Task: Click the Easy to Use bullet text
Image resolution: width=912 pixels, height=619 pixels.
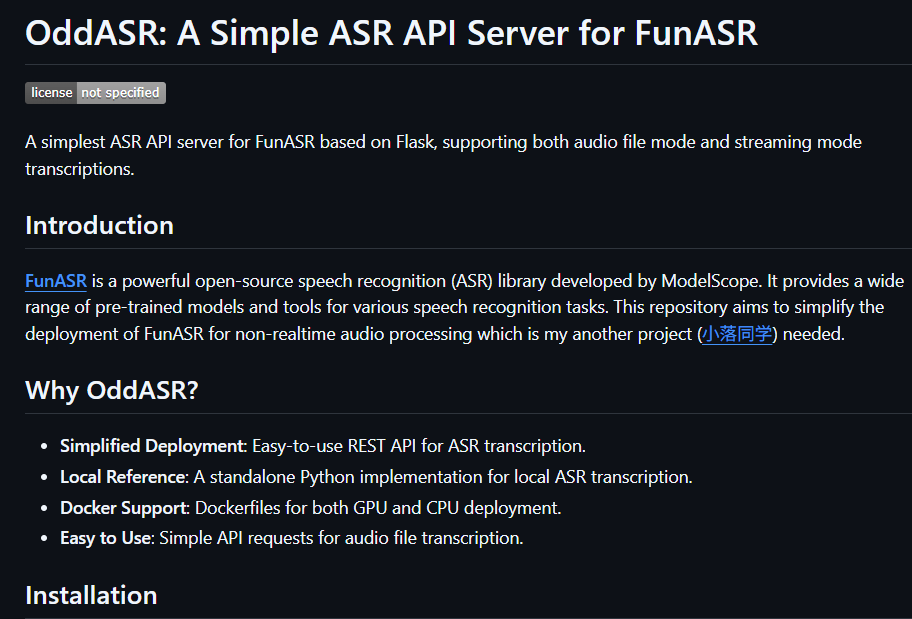Action: [x=291, y=538]
